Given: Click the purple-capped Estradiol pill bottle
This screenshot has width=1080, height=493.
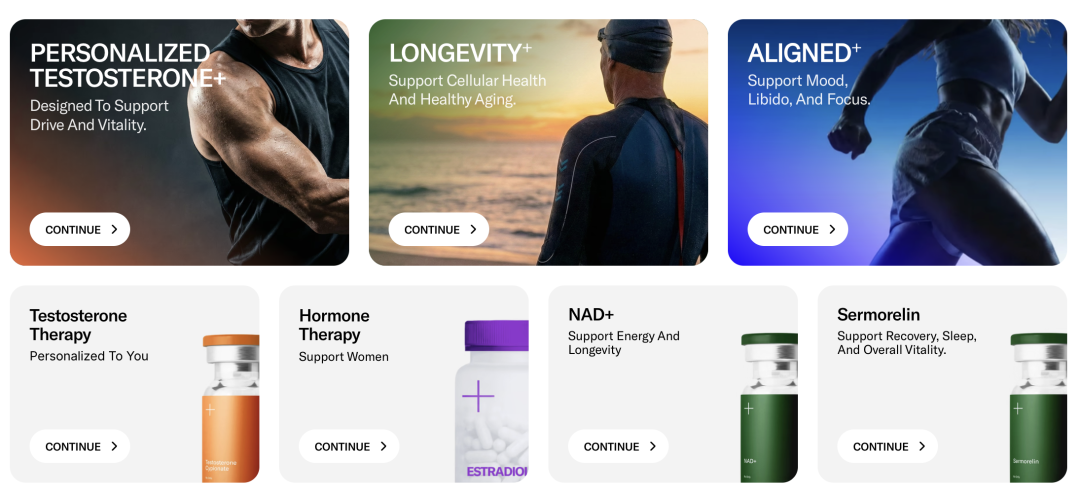Looking at the screenshot, I should tap(492, 401).
